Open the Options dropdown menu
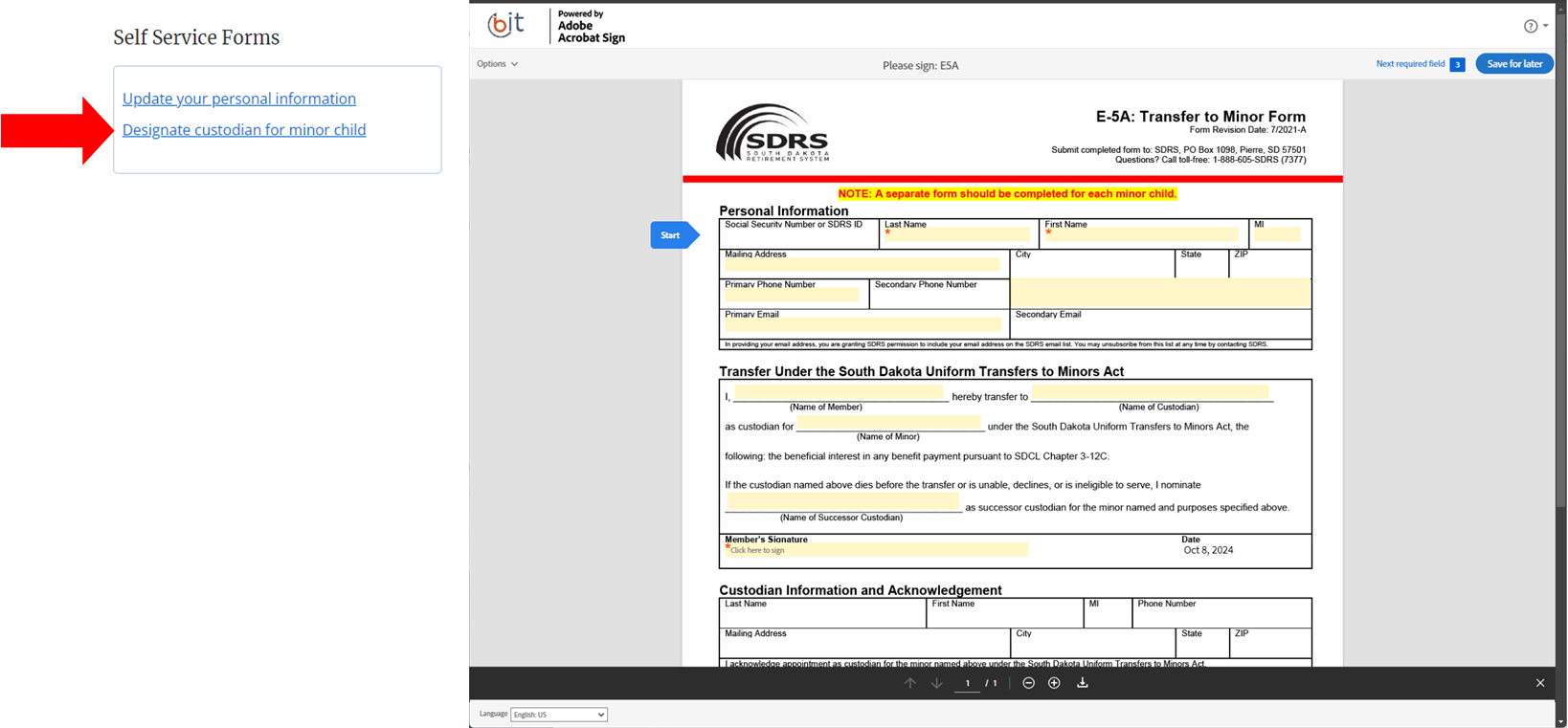 (x=498, y=64)
